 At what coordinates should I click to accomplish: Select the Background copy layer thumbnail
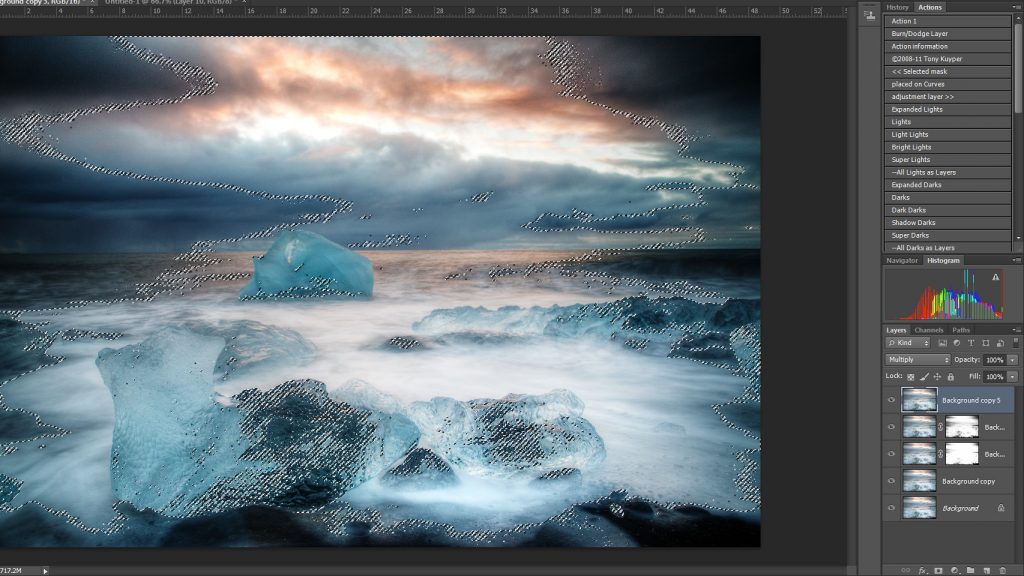919,481
